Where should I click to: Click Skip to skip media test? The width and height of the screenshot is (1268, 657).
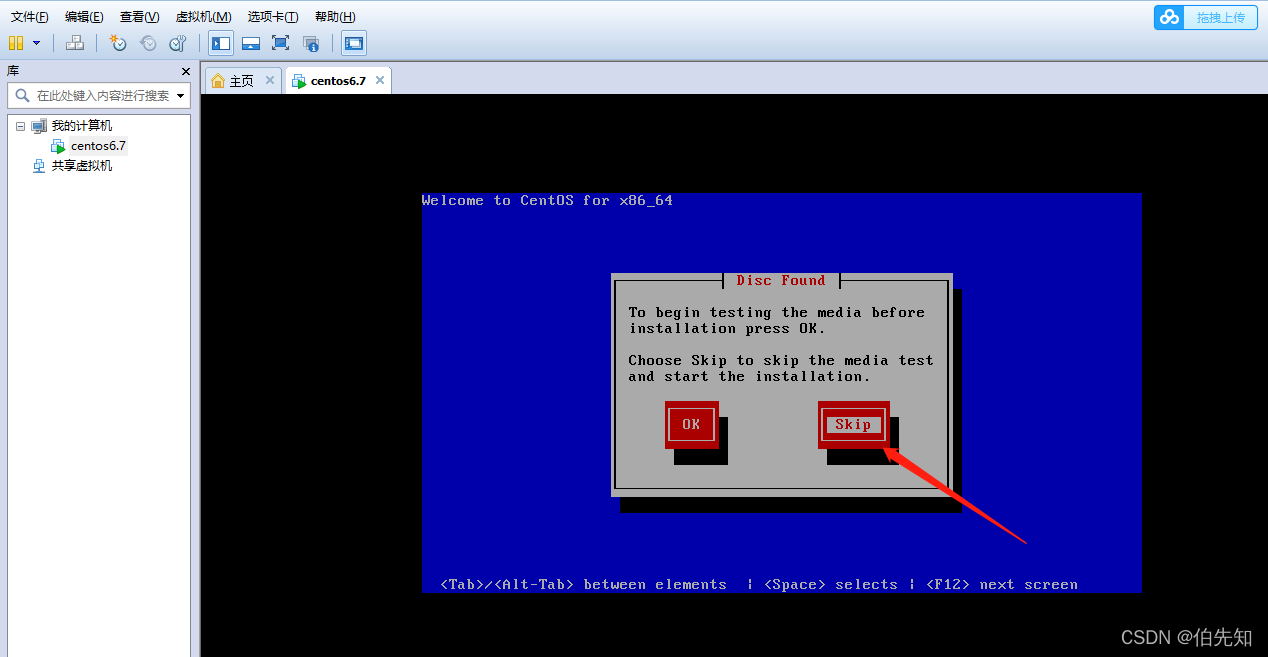(853, 424)
